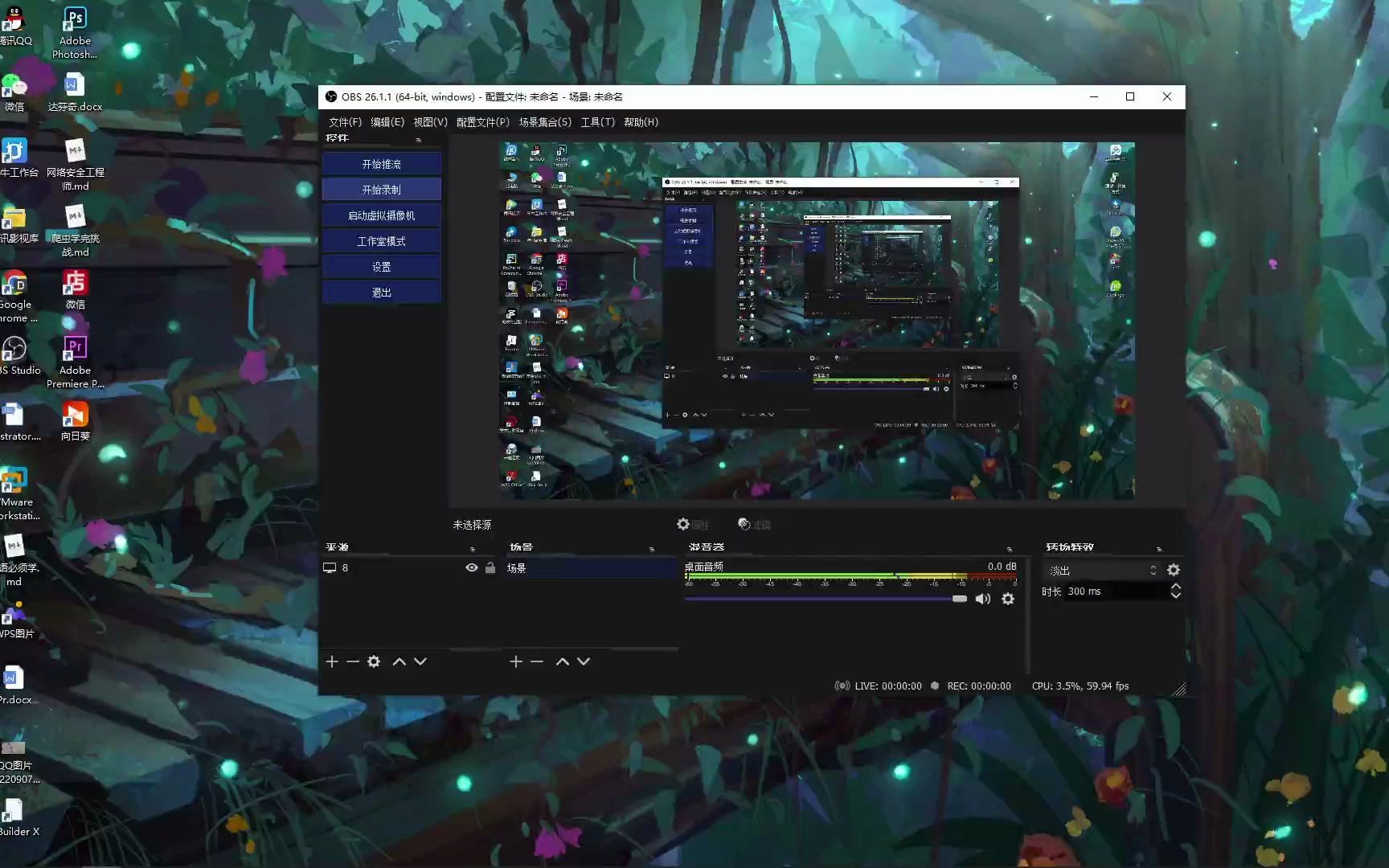Open the 视图(V) menu

(x=430, y=122)
